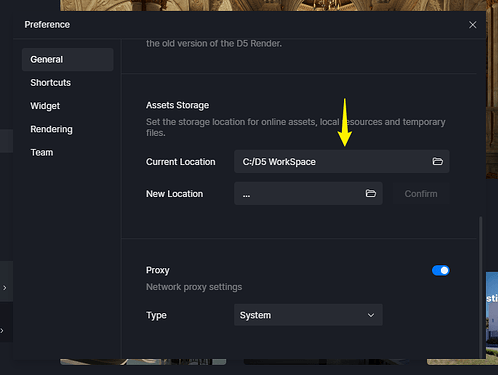Image resolution: width=498 pixels, height=375 pixels.
Task: Browse folder icon for Current Location
Action: [437, 161]
